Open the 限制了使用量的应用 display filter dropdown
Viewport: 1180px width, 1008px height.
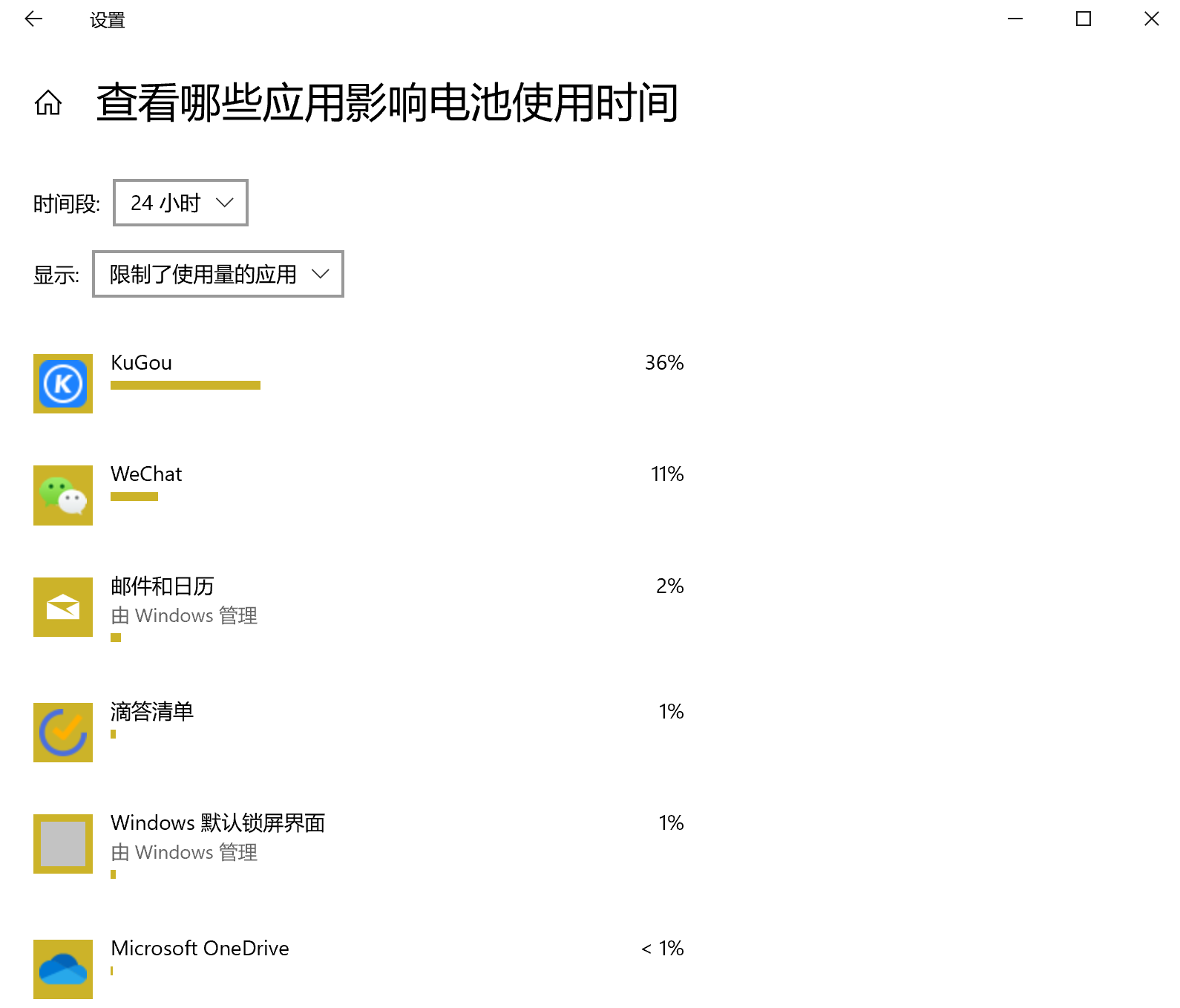click(217, 274)
